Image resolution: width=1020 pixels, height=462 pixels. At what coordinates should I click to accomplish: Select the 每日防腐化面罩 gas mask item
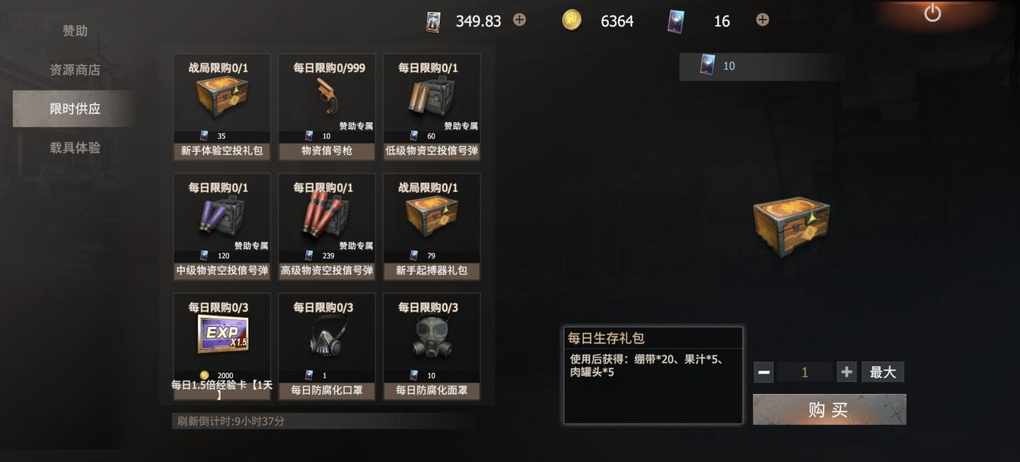click(x=432, y=346)
